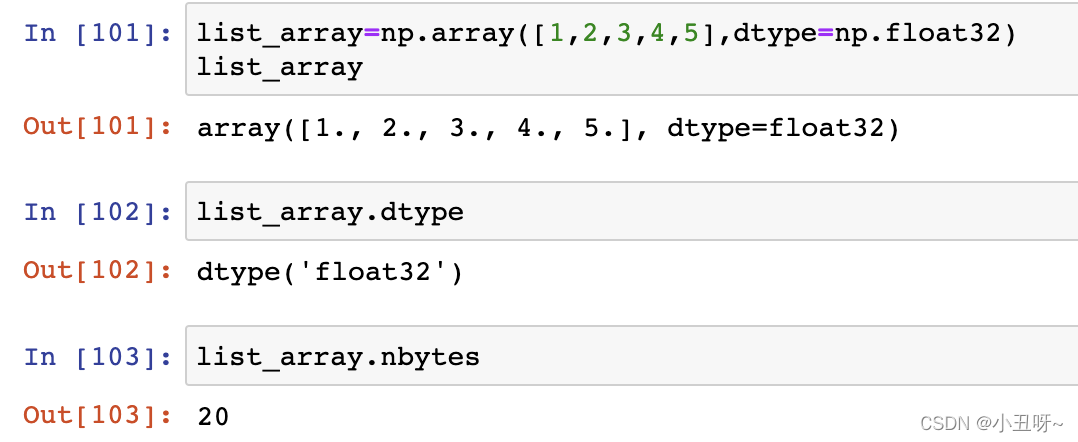
Task: Select the In [102] prompt label
Action: (98, 212)
